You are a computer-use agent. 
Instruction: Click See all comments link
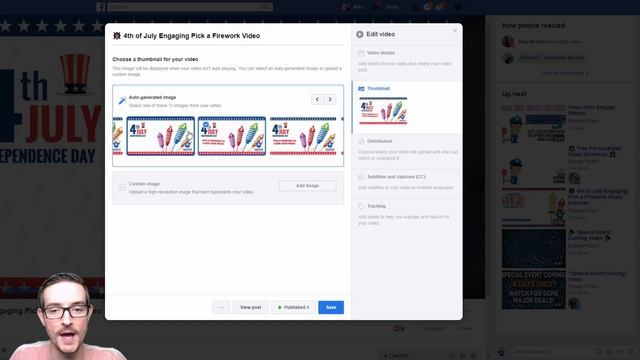click(x=565, y=73)
